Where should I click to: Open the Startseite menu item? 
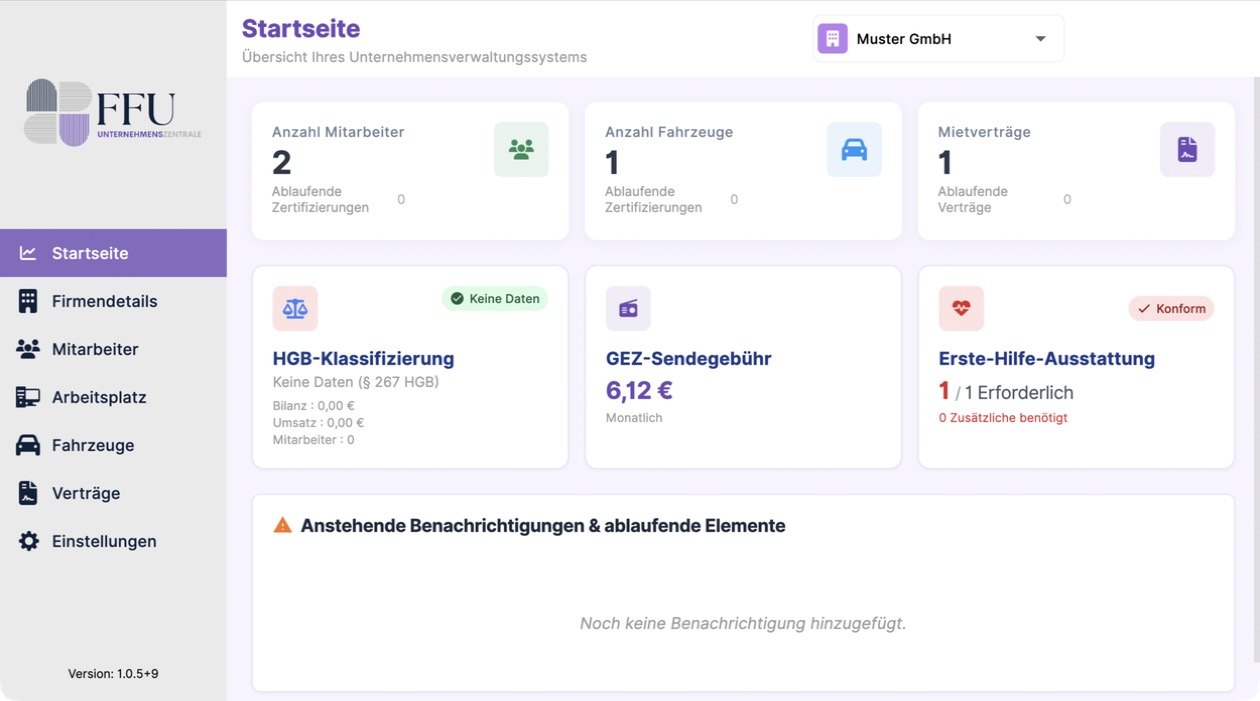(x=113, y=253)
